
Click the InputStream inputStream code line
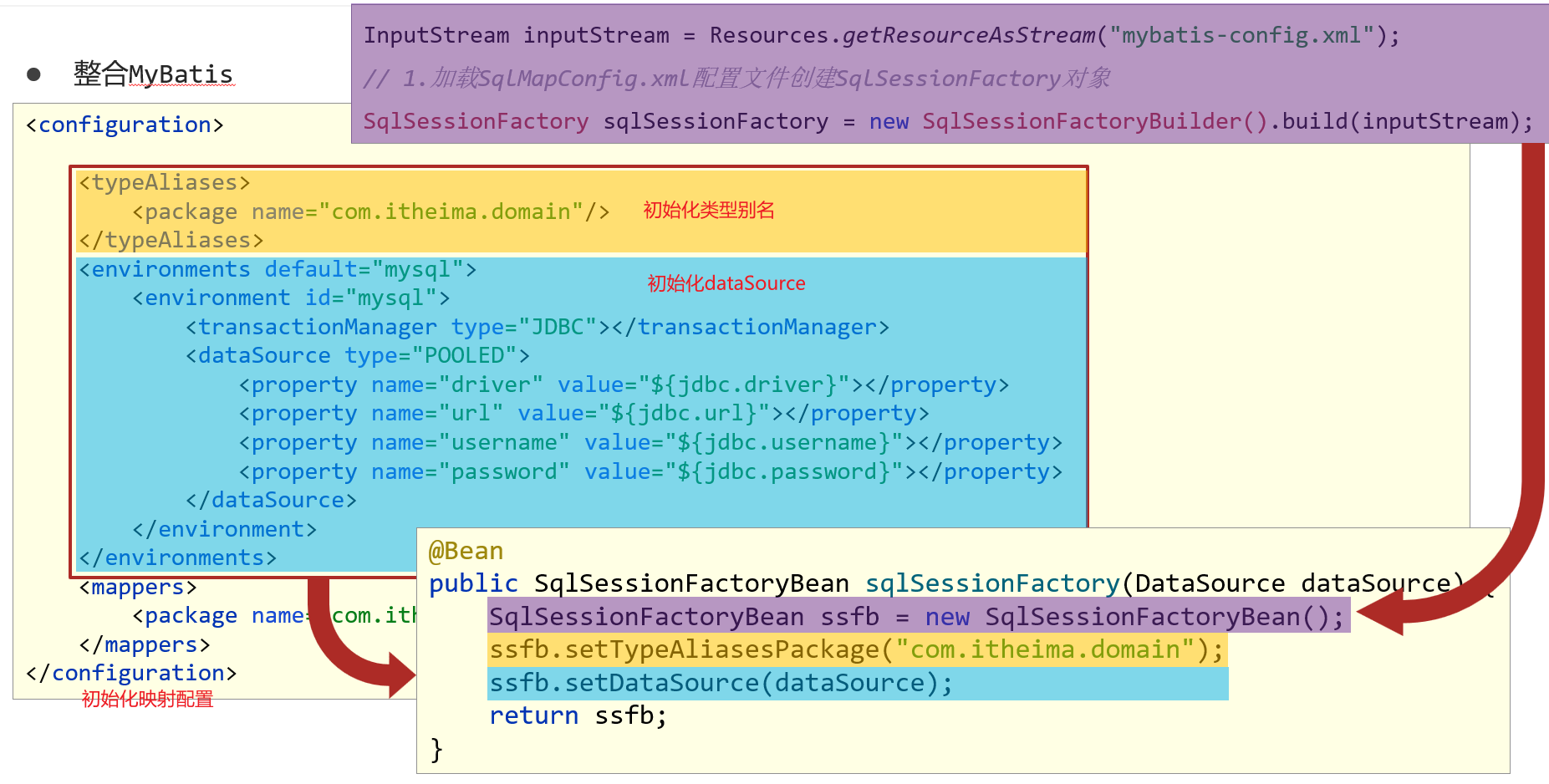(x=881, y=35)
